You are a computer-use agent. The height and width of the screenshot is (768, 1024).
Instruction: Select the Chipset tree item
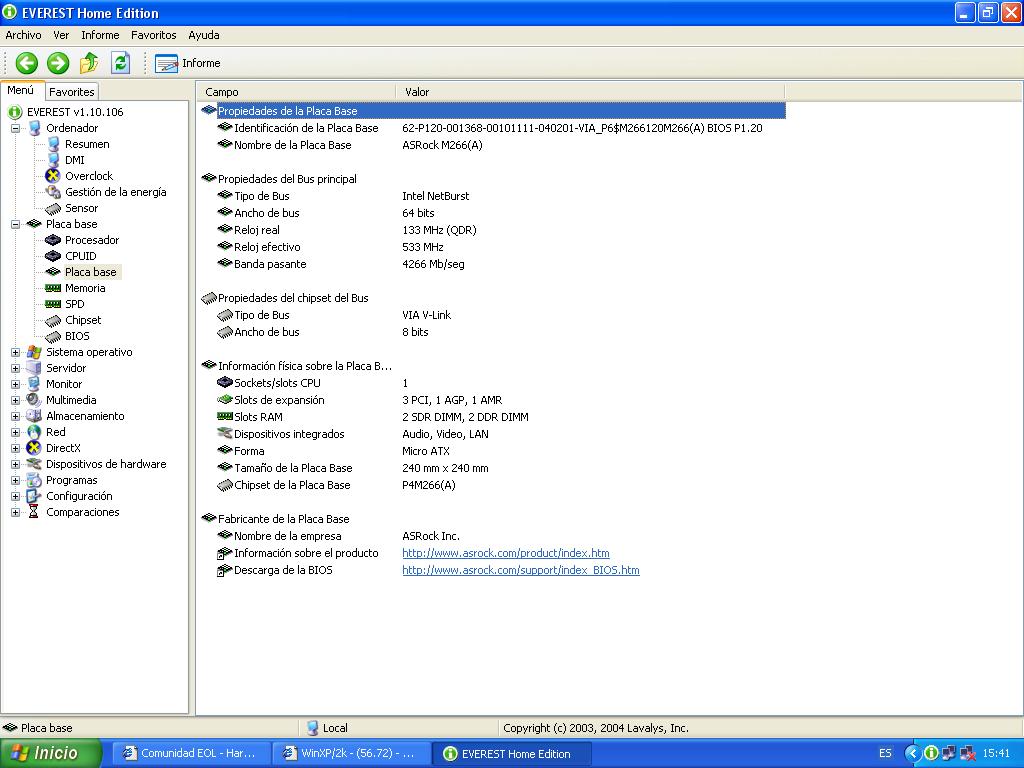(x=83, y=320)
